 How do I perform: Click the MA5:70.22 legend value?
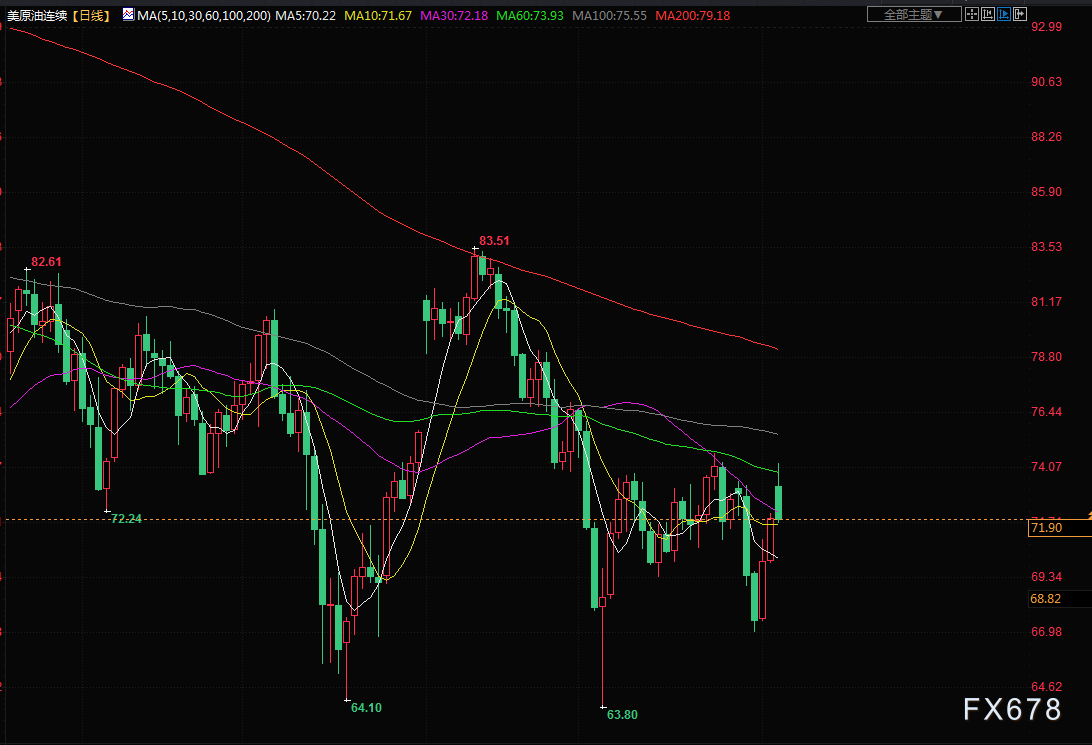[305, 15]
